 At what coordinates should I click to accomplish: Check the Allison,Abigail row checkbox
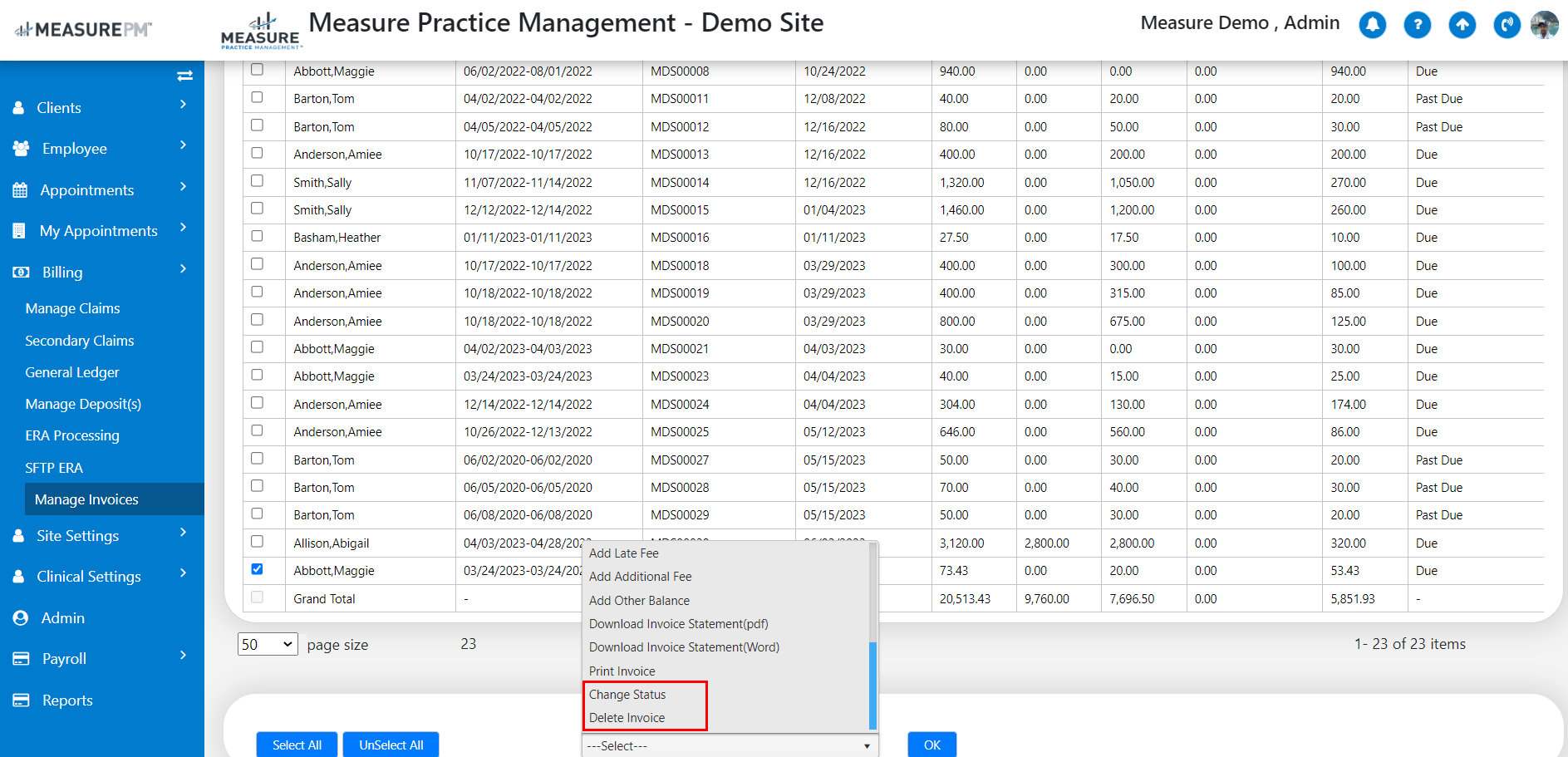[257, 541]
